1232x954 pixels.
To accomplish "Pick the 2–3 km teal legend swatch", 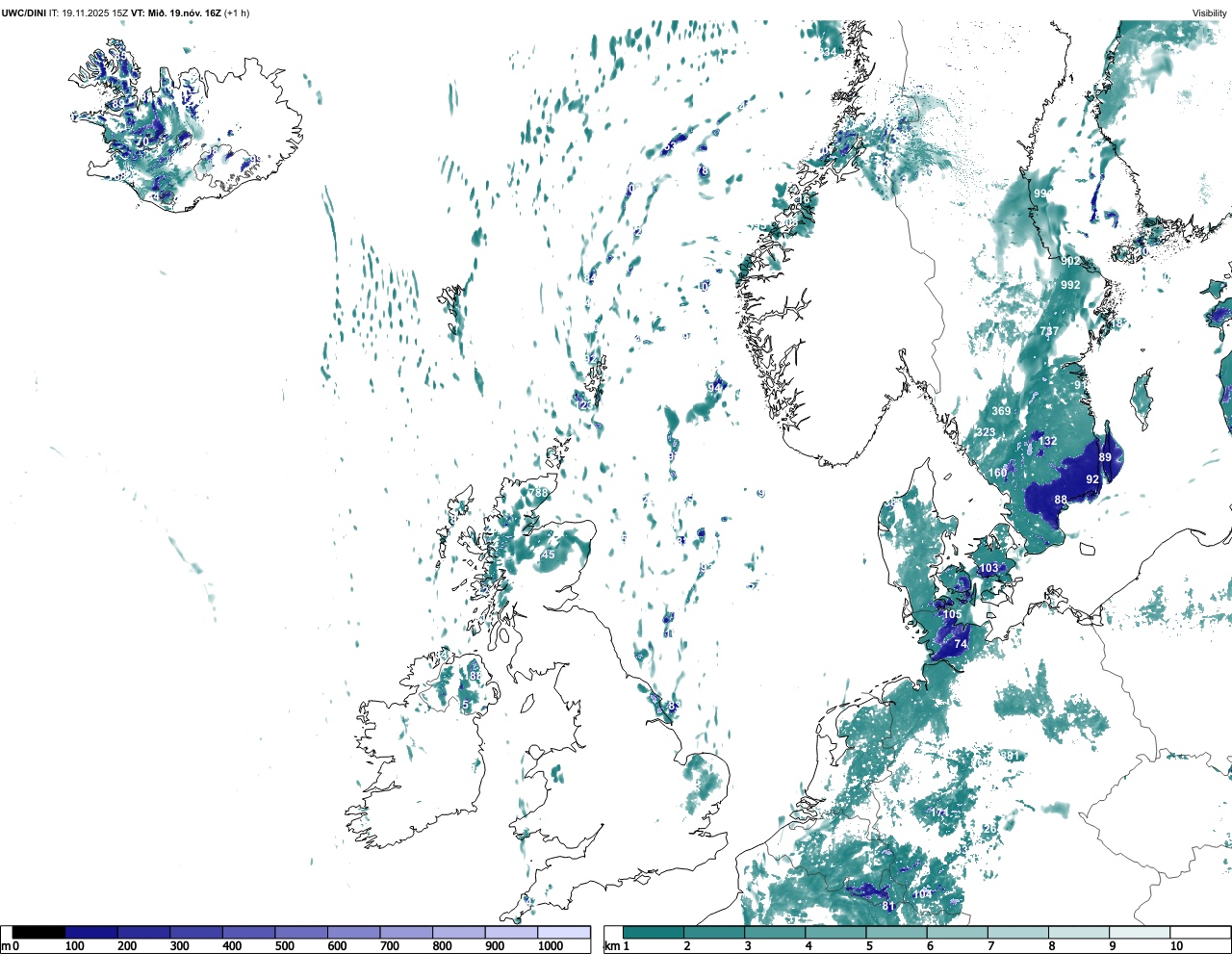I will click(714, 932).
